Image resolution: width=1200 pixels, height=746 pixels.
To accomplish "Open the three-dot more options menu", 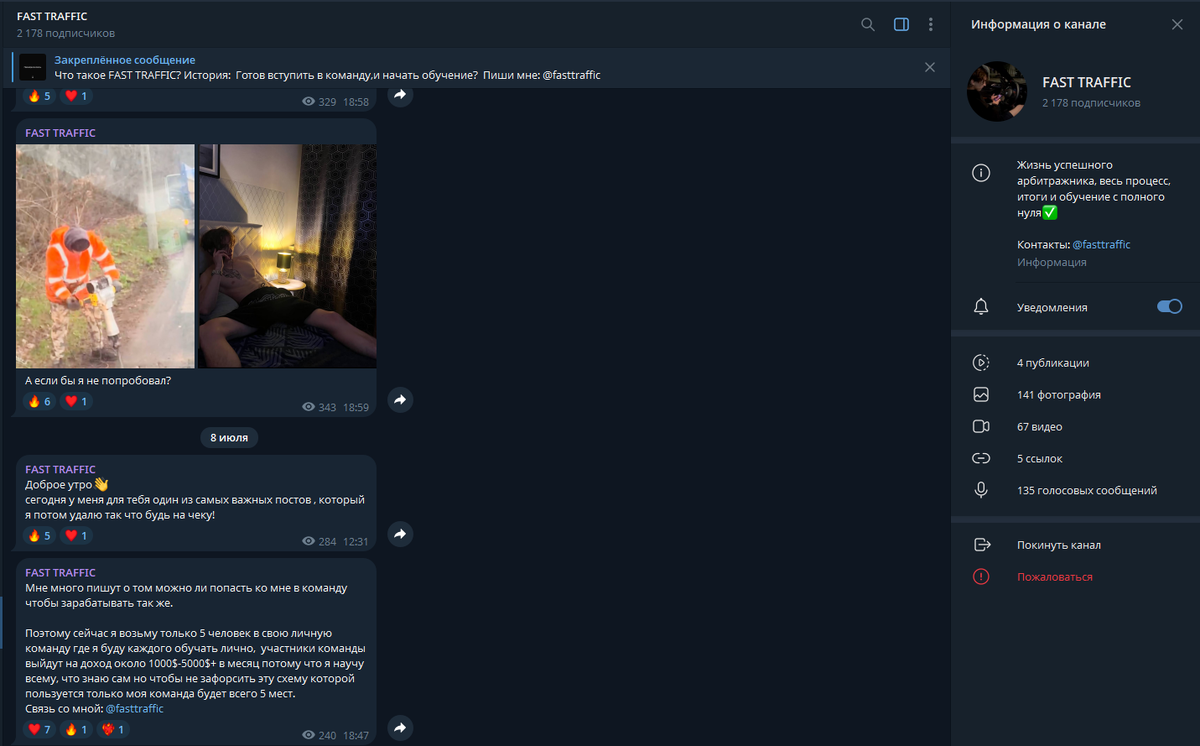I will point(931,24).
